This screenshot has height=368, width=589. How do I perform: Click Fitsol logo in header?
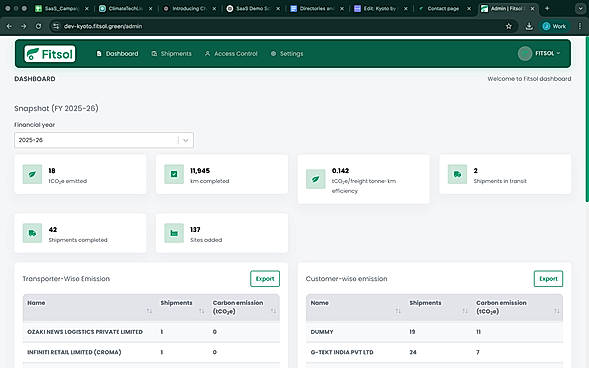tap(50, 54)
